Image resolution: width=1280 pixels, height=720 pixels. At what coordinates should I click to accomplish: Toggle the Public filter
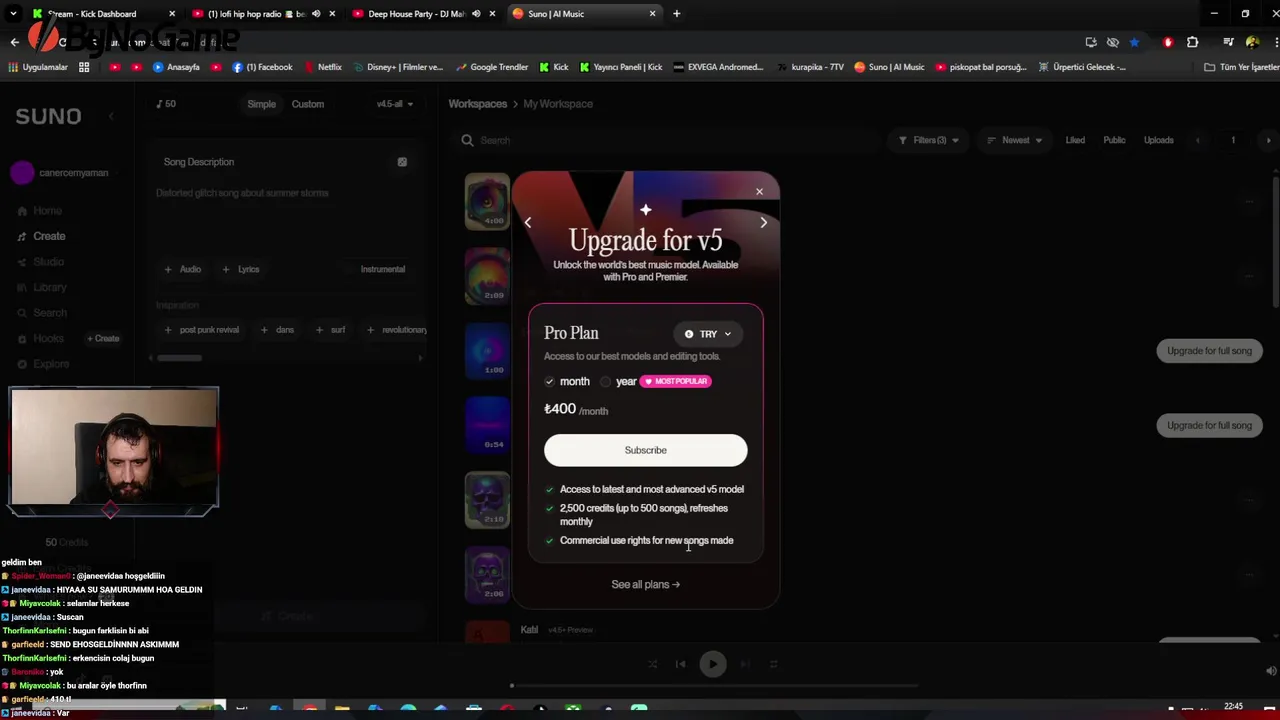click(x=1114, y=140)
